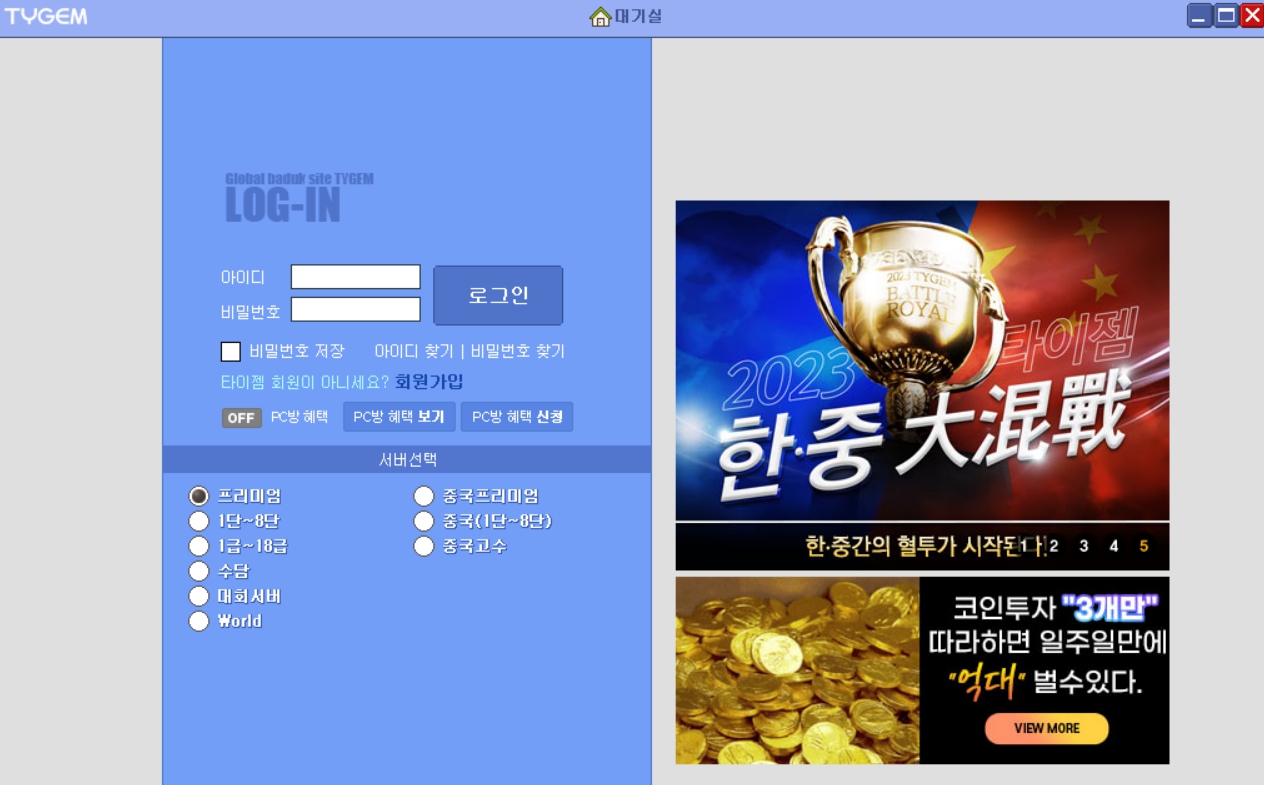Click the gold coins ad image
Image resolution: width=1264 pixels, height=785 pixels.
point(797,670)
